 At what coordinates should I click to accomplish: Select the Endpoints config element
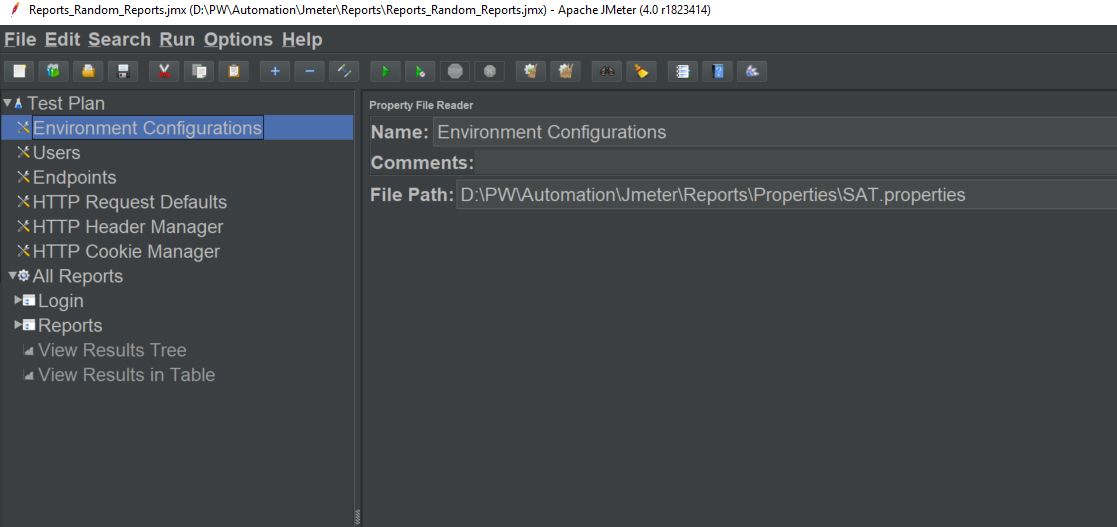click(x=74, y=177)
